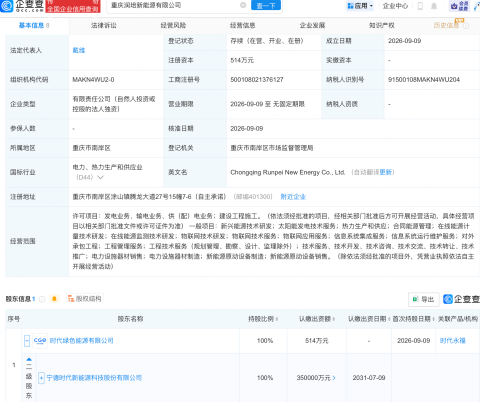Viewport: 480px width, 402px height.
Task: Open the 时代绿色能源有限公司 shareholder link
Action: pyautogui.click(x=82, y=341)
